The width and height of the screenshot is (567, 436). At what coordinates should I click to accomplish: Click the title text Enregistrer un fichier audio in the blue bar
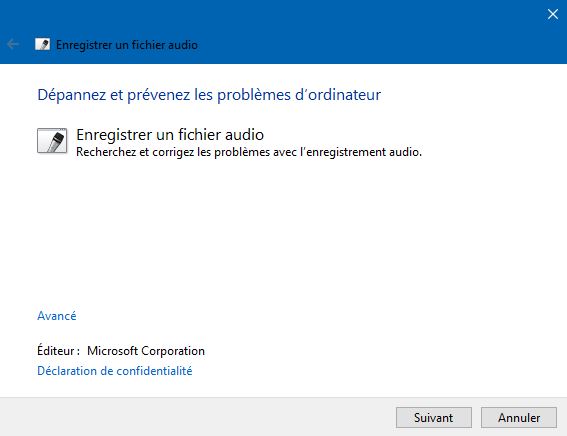point(127,45)
